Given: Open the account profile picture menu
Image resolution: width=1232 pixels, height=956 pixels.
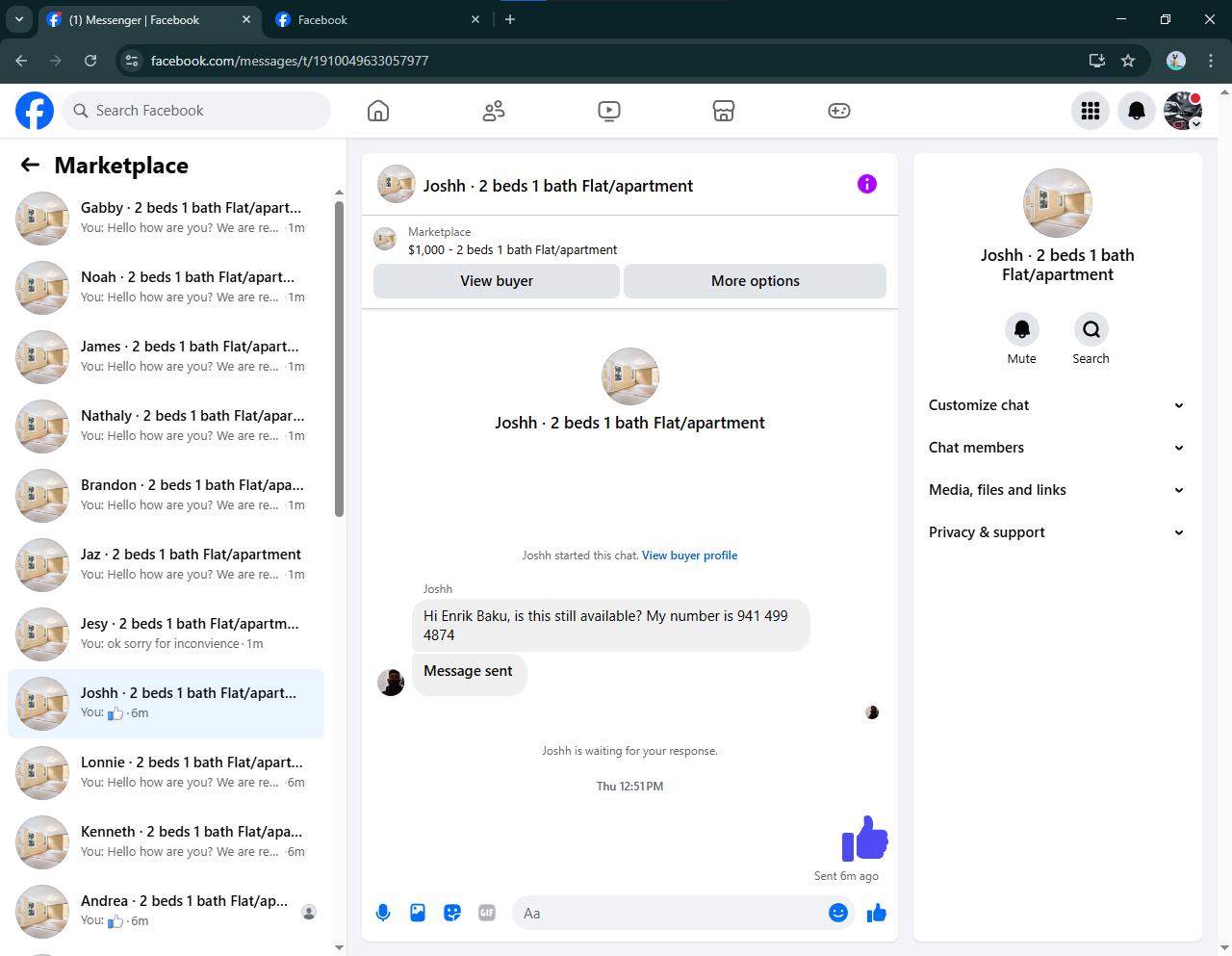Looking at the screenshot, I should [1183, 111].
